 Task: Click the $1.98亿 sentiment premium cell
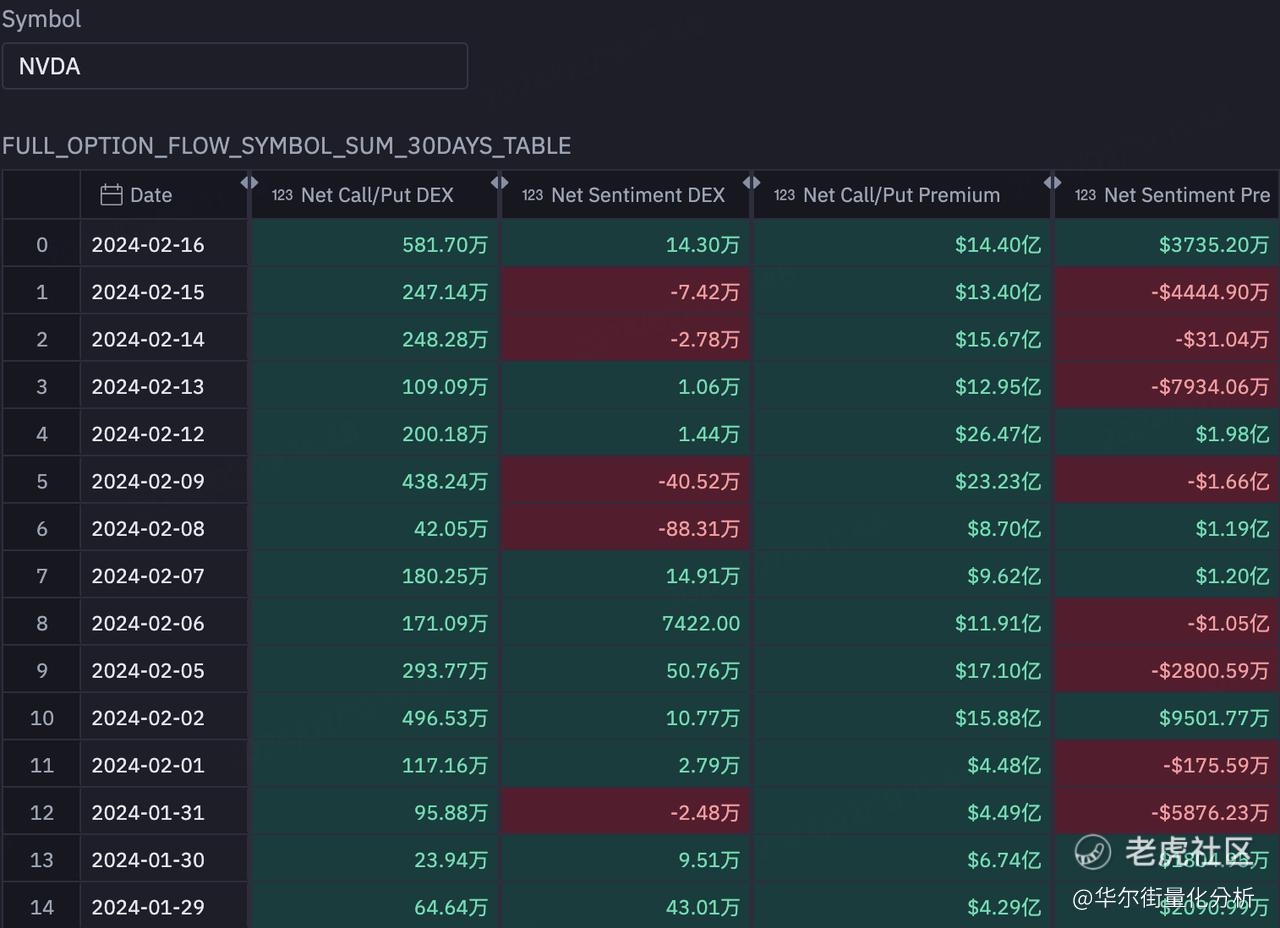point(1167,434)
